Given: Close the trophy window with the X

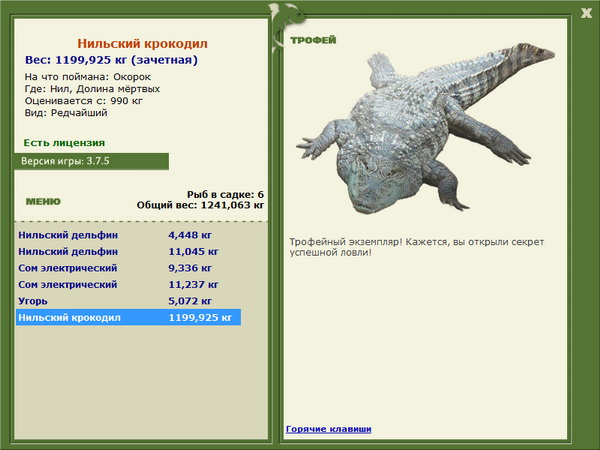Looking at the screenshot, I should [x=586, y=13].
